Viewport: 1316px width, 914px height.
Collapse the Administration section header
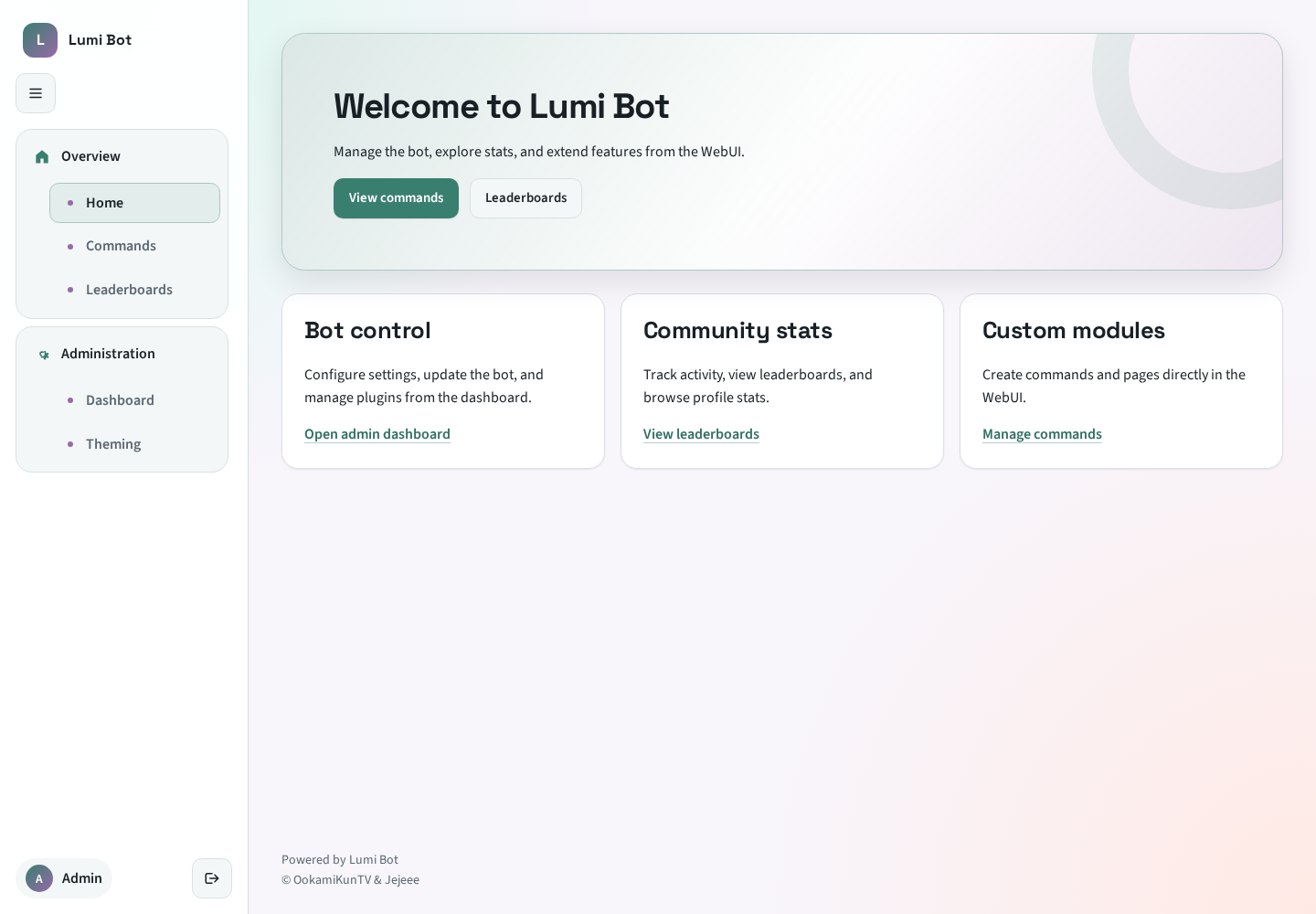(122, 354)
